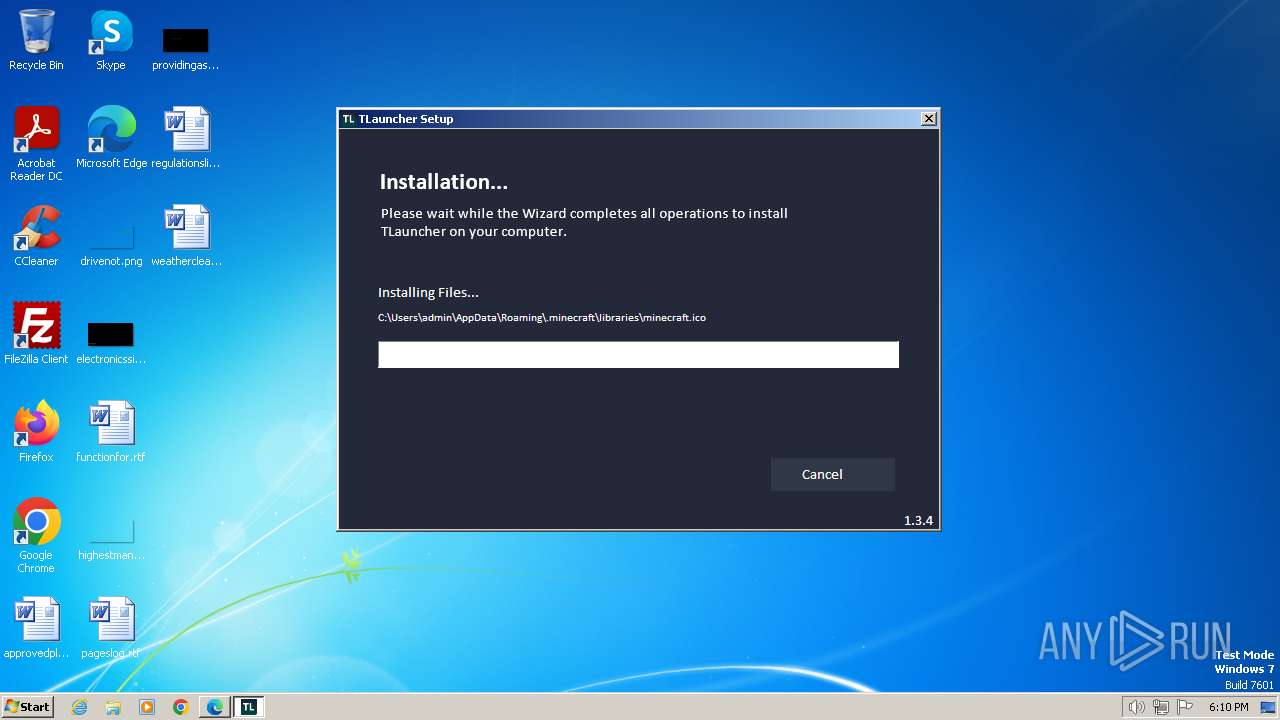Click the network tray icon
Screen dimensions: 1280x720
pyautogui.click(x=1161, y=707)
